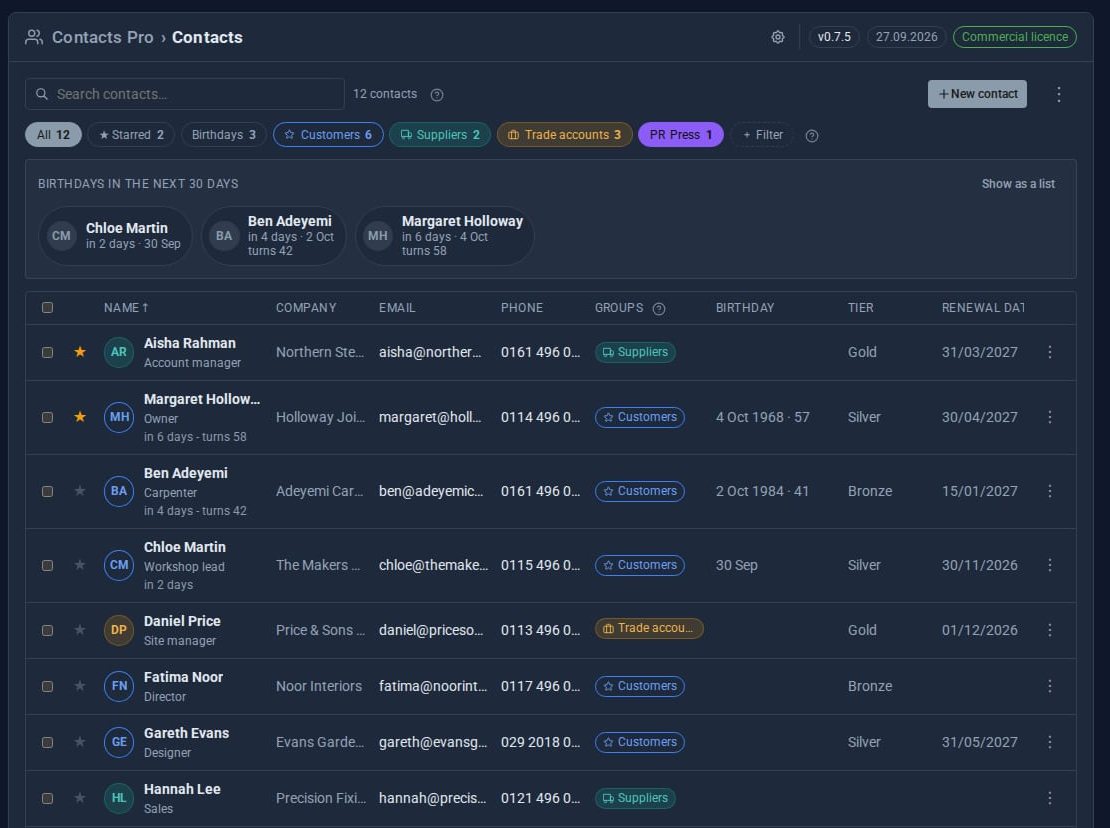
Task: Unstar Margaret Holloway in the table
Action: pos(80,417)
